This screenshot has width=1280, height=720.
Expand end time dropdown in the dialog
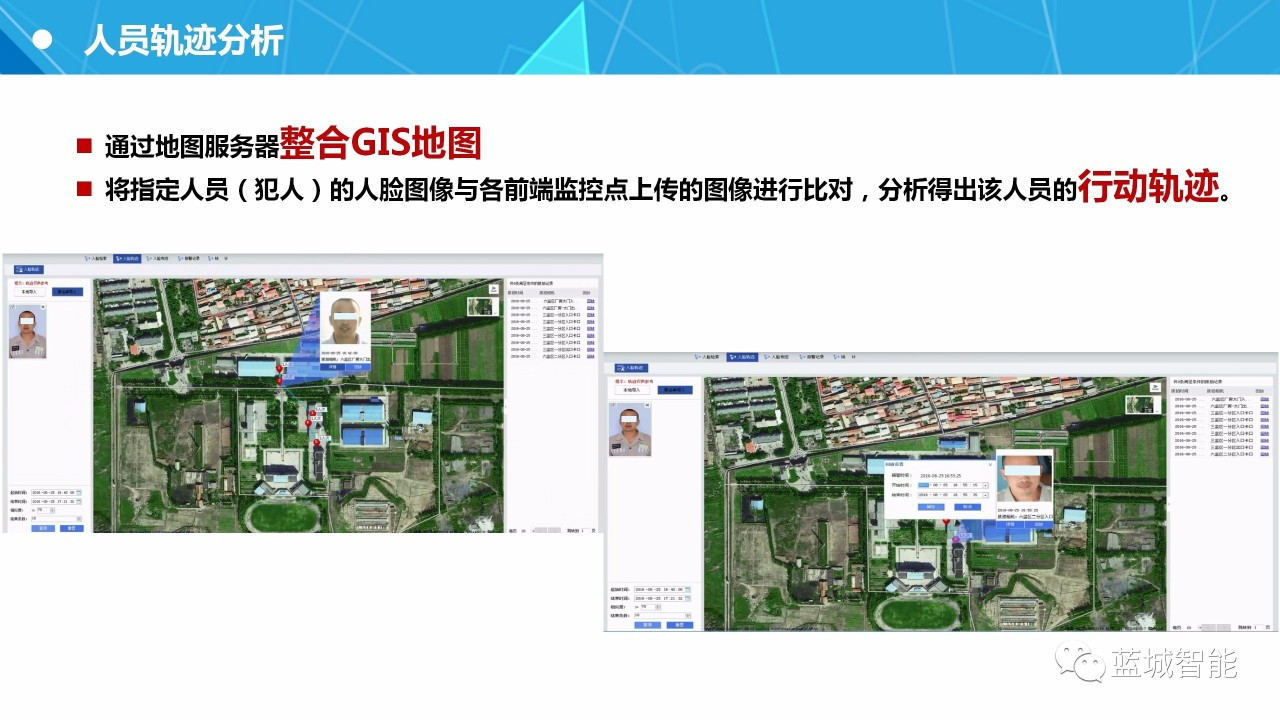coord(985,495)
